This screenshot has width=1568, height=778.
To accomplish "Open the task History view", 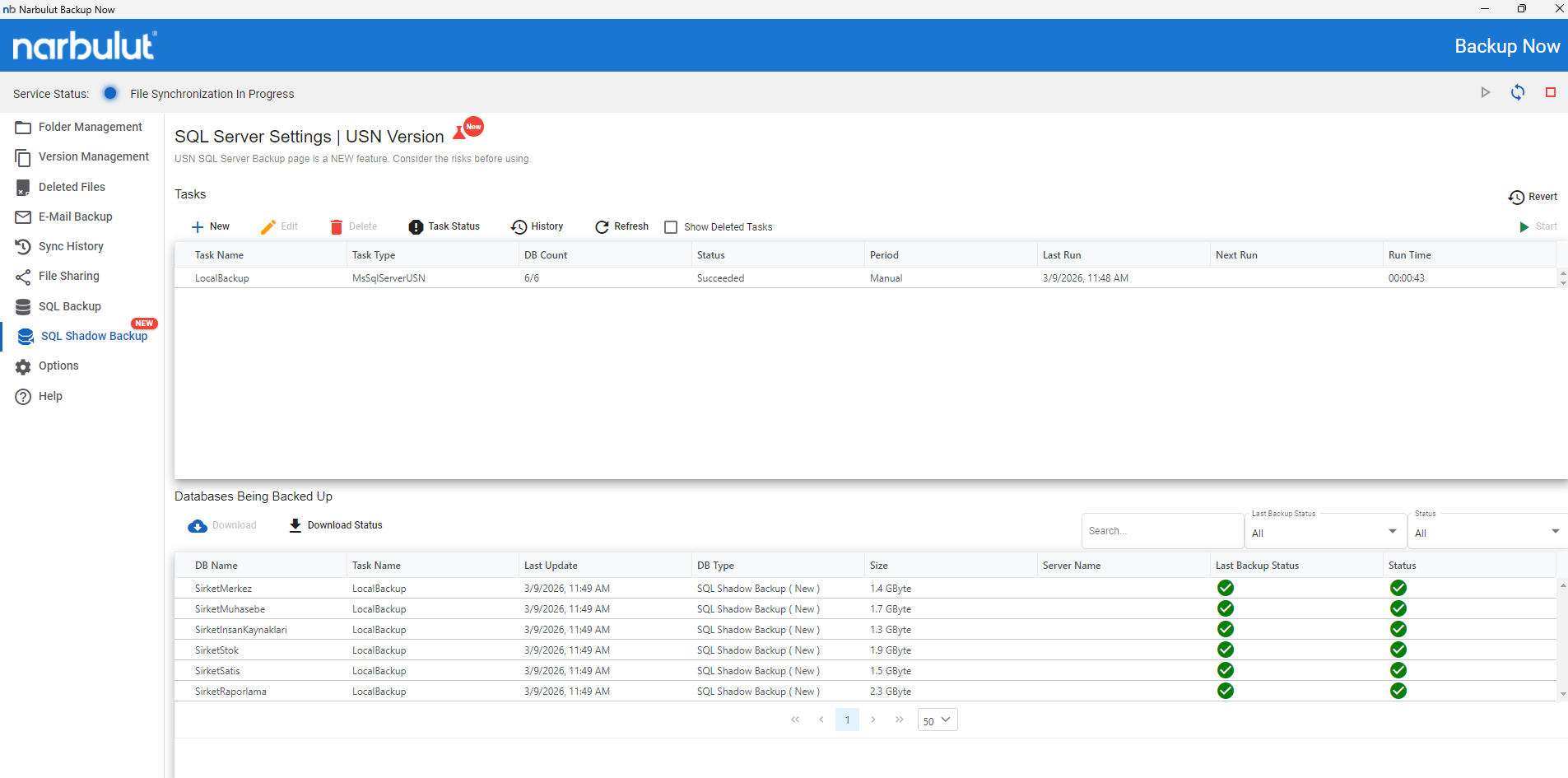I will (537, 227).
